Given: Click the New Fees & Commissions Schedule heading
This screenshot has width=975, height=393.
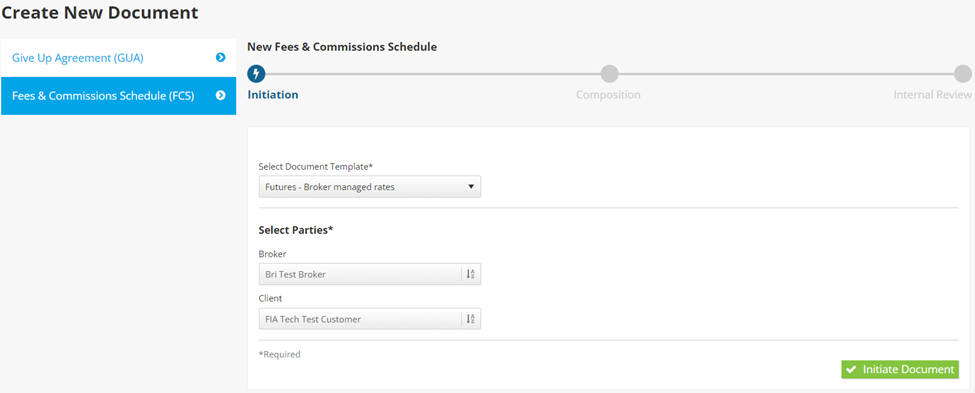Looking at the screenshot, I should (x=342, y=47).
